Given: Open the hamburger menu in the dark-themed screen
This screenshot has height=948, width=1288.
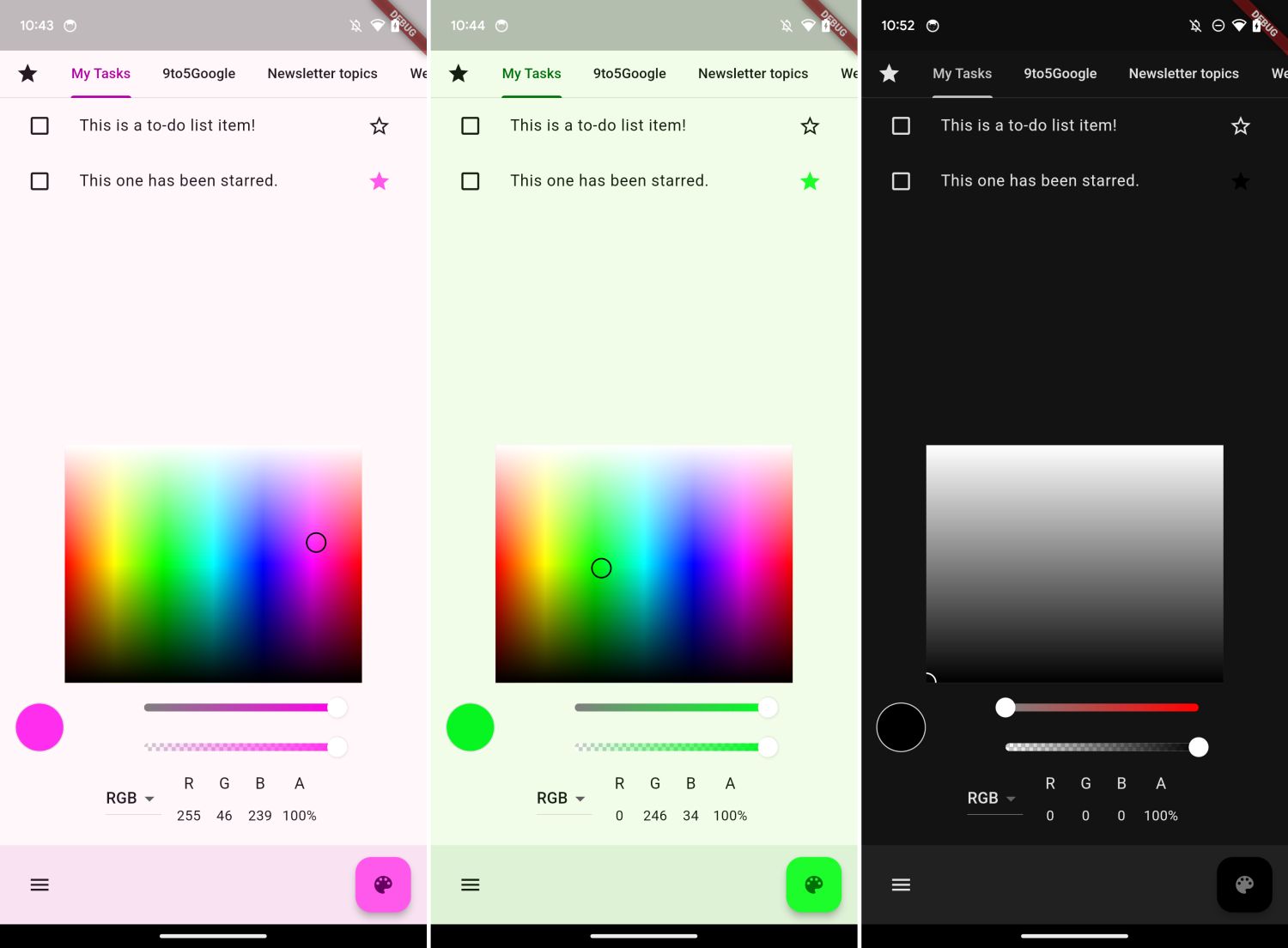Looking at the screenshot, I should [x=901, y=884].
